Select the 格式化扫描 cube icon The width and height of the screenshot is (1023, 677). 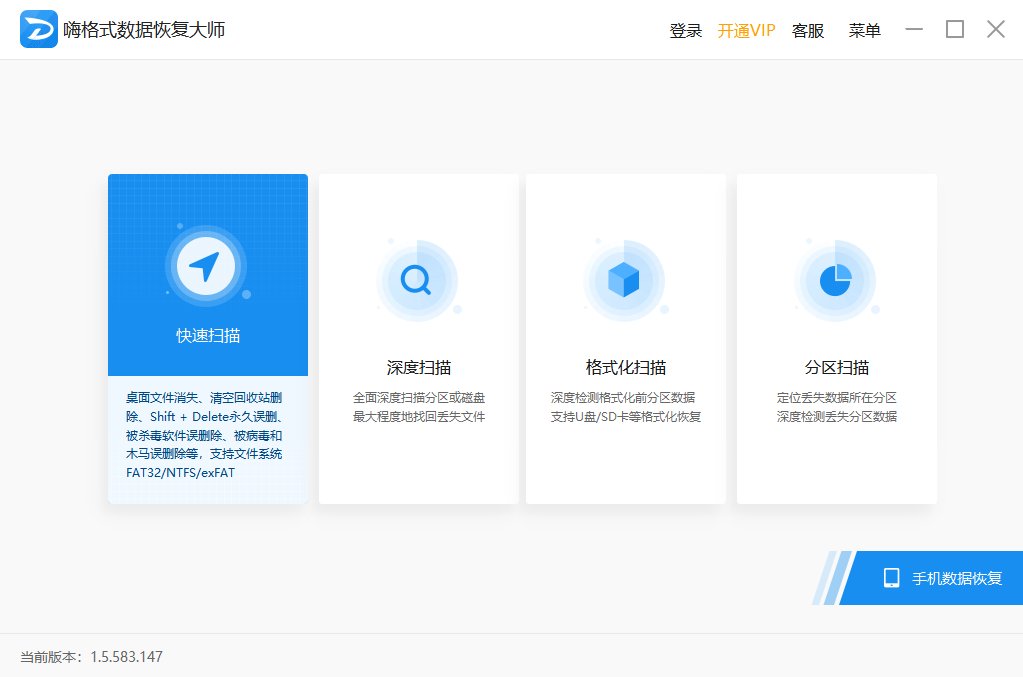625,281
